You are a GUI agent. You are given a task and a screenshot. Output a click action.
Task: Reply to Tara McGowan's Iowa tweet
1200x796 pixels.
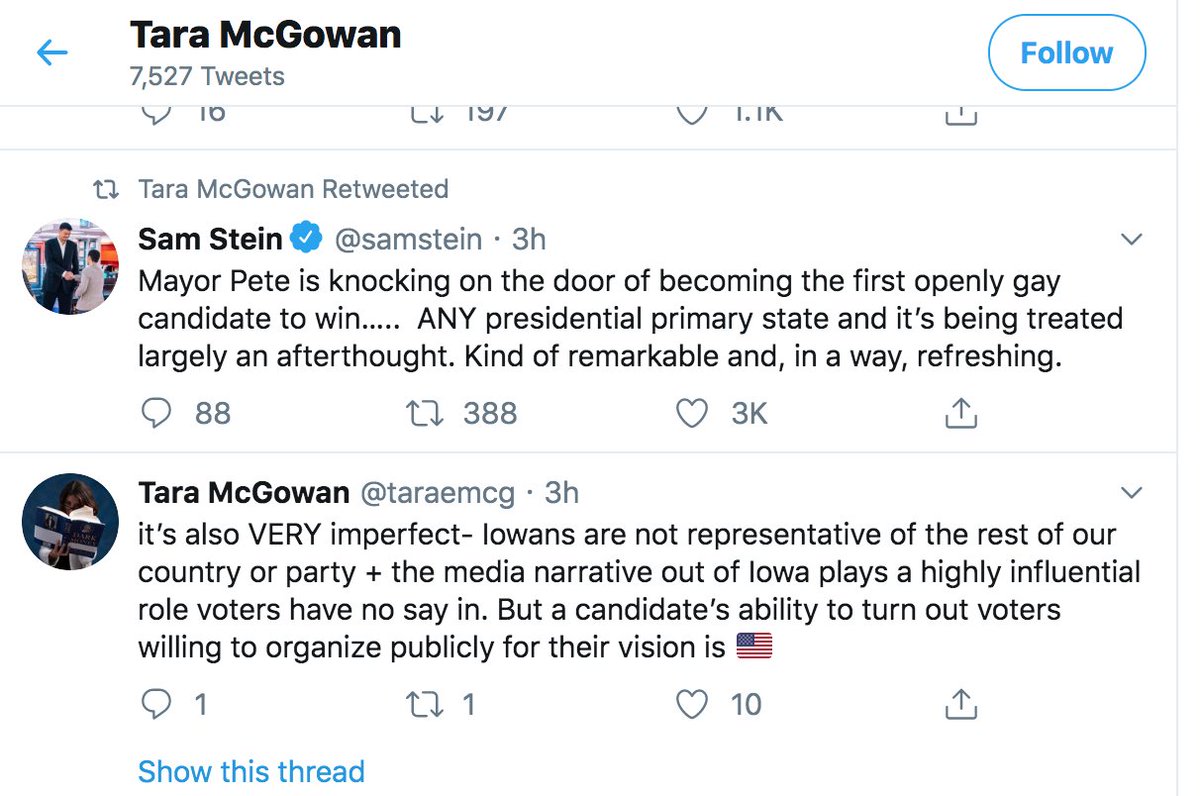157,705
